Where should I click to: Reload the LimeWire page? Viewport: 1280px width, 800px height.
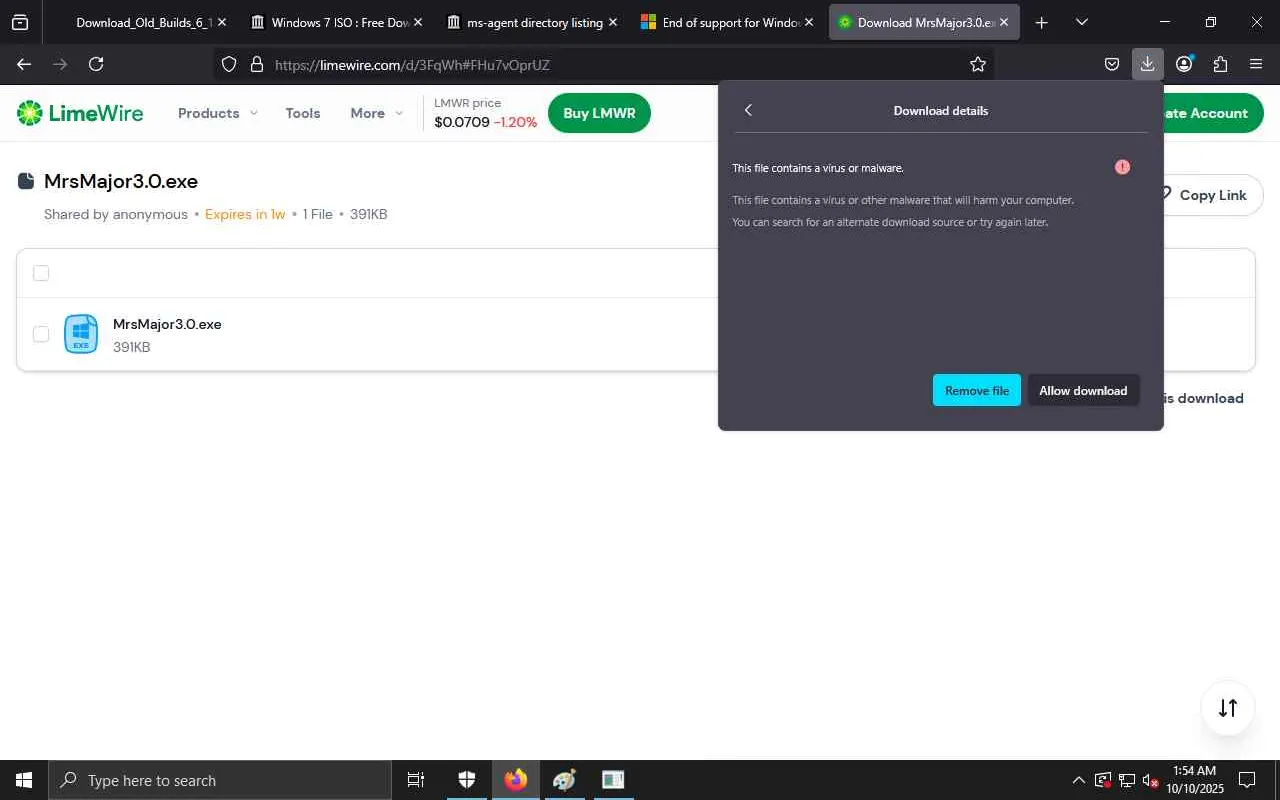click(x=96, y=64)
